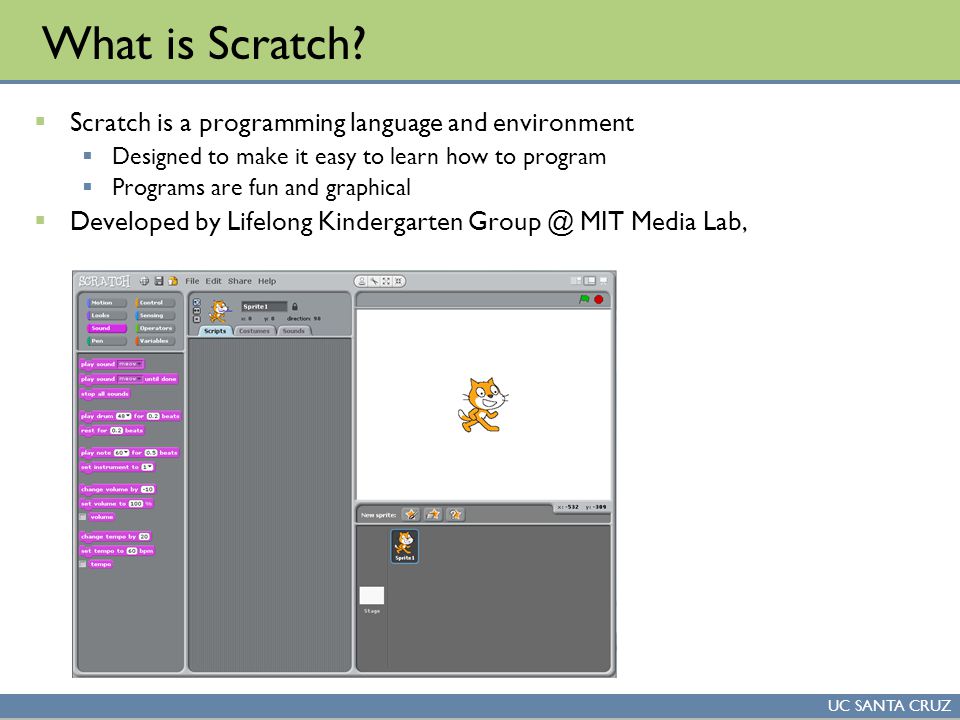960x720 pixels.
Task: Click the tempo reporter block
Action: [101, 564]
